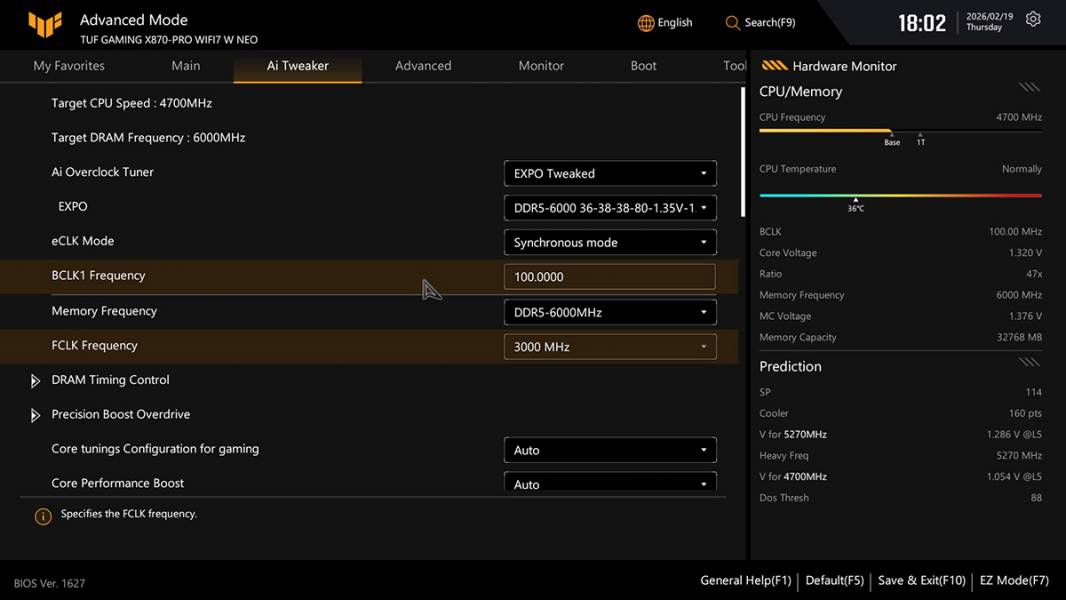
Task: Click the Hardware Monitor stripes icon
Action: [774, 66]
